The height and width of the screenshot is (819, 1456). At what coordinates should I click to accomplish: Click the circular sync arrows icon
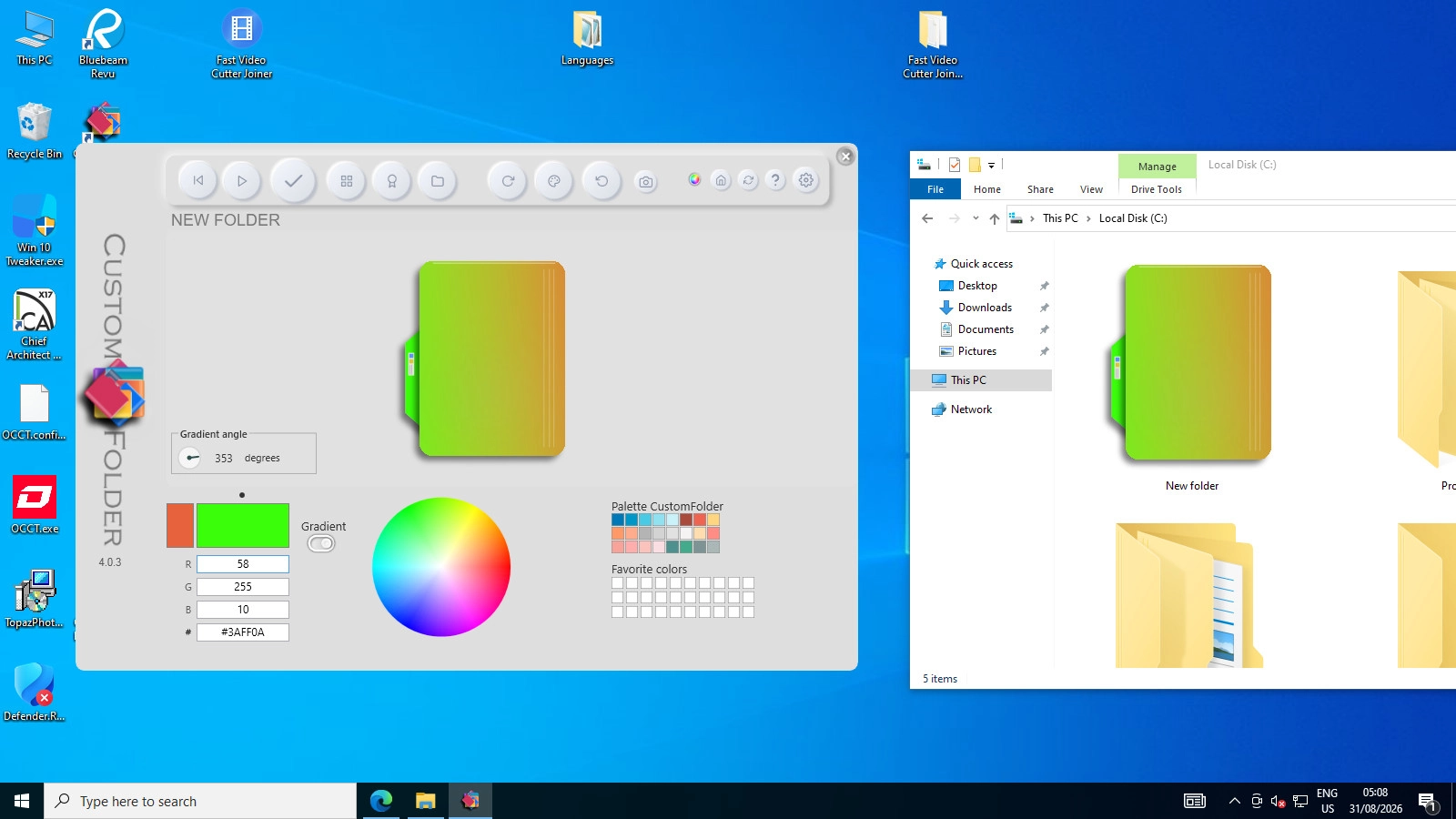(x=748, y=180)
